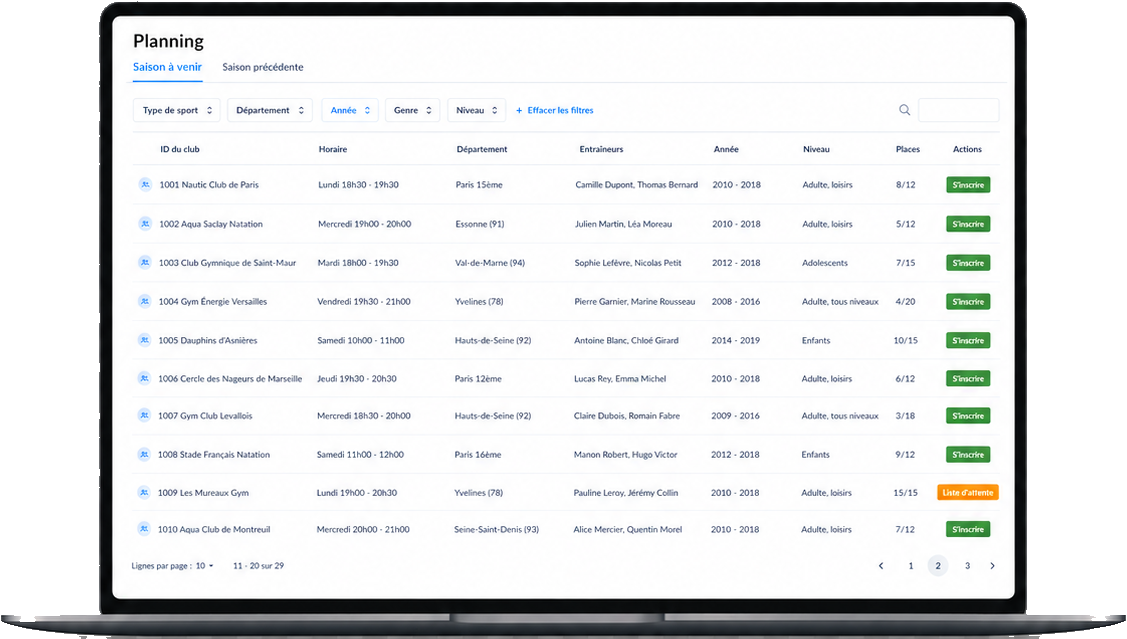
Task: Go to the next page with the right arrow
Action: 993,566
